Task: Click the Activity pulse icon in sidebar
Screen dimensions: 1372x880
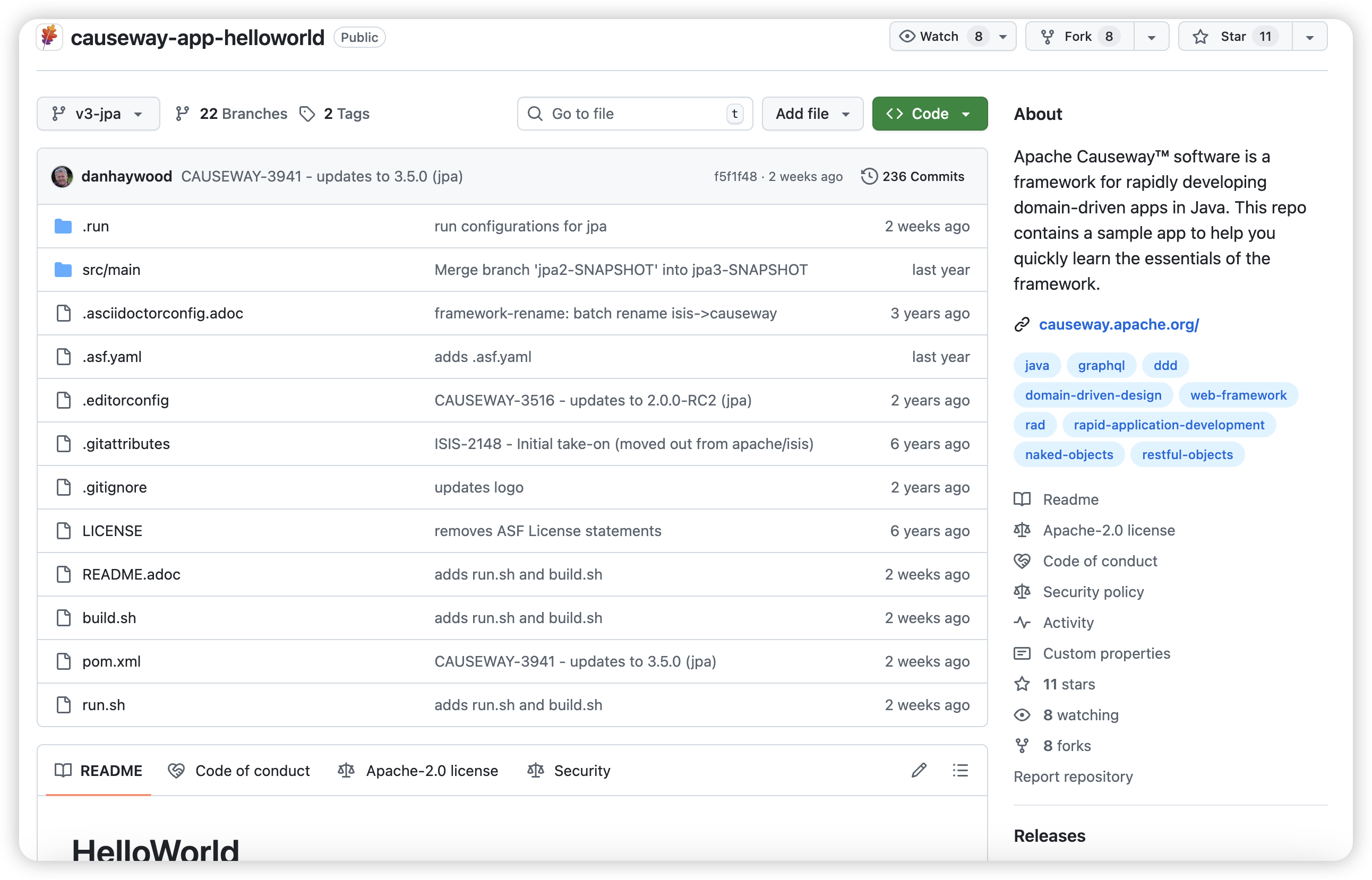Action: pyautogui.click(x=1022, y=622)
